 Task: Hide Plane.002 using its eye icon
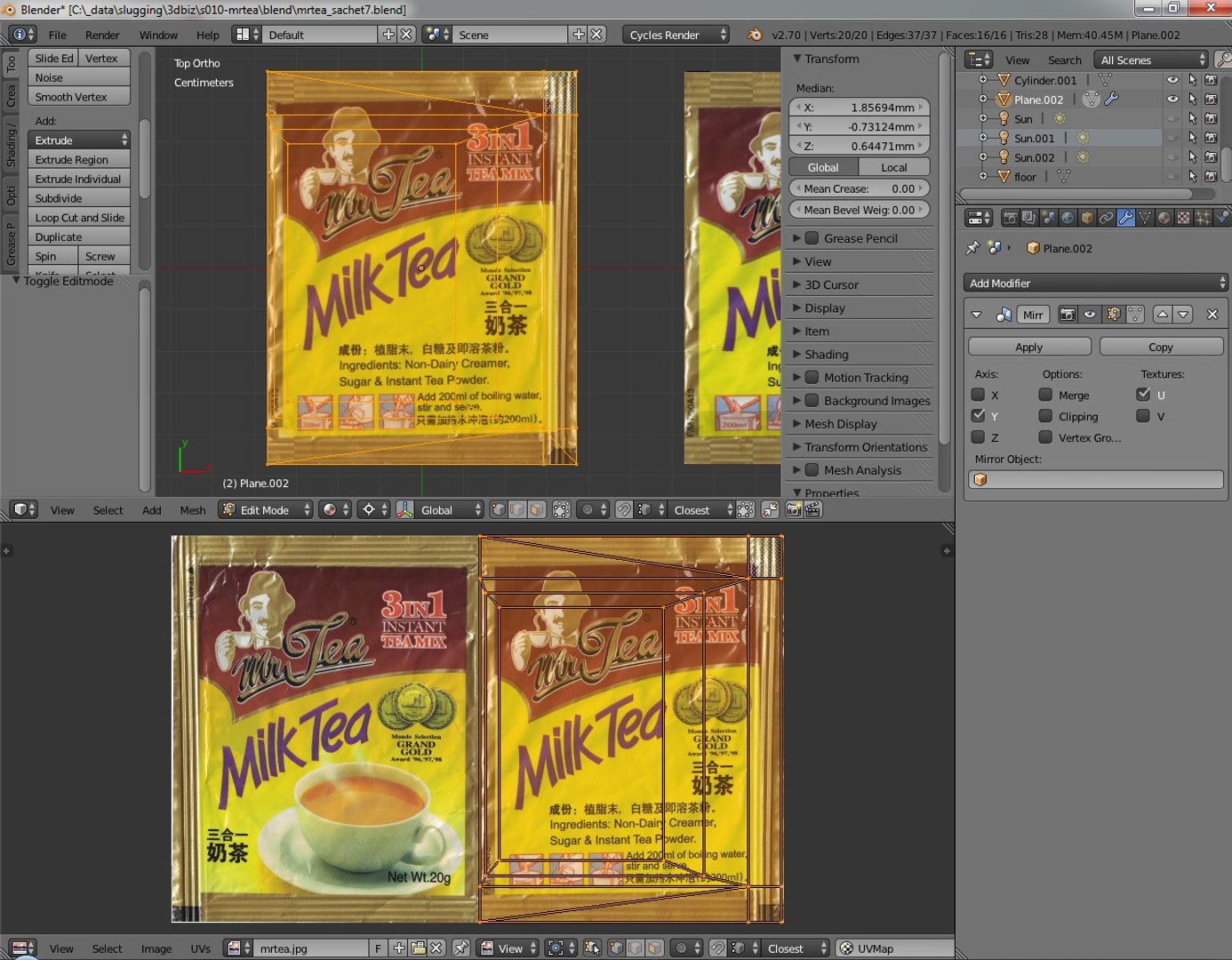pyautogui.click(x=1172, y=100)
